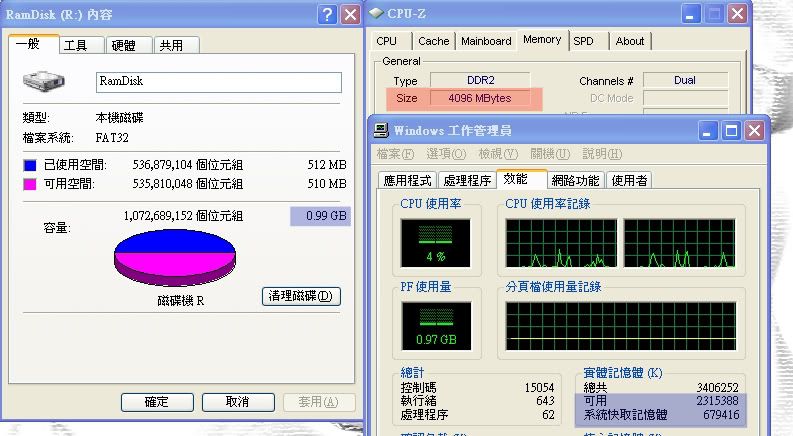Close the Windows Task Manager window
This screenshot has width=793, height=436.
click(755, 131)
